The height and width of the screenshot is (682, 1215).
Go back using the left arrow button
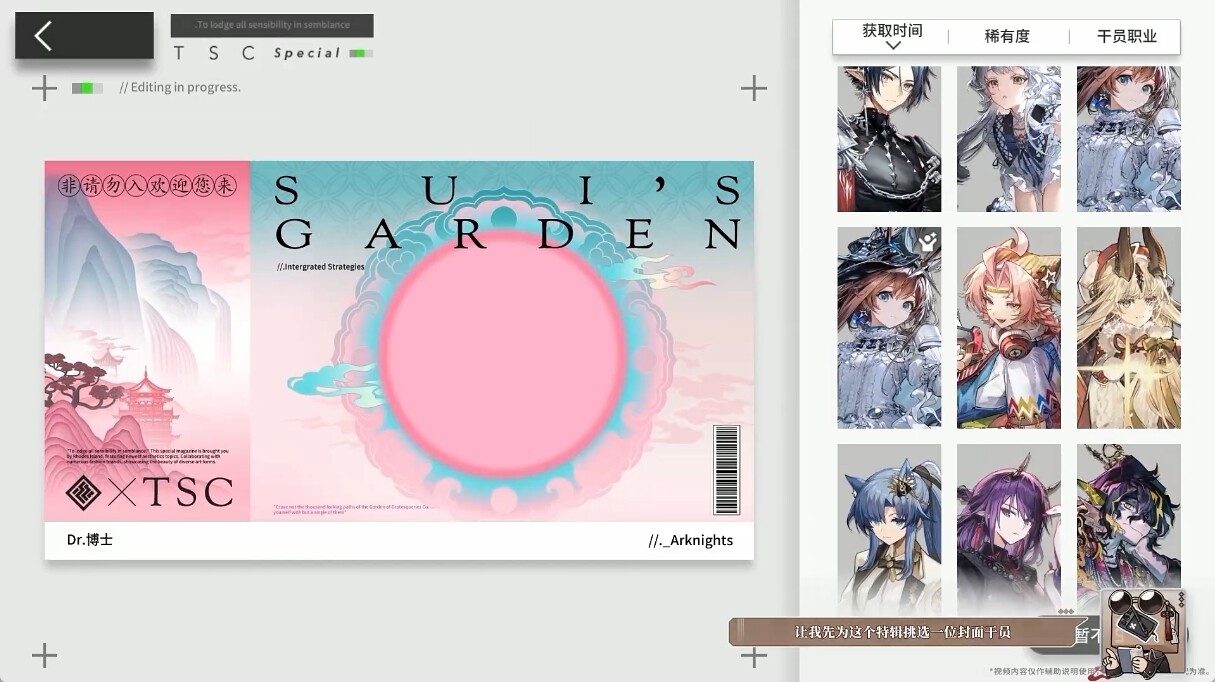tap(84, 36)
